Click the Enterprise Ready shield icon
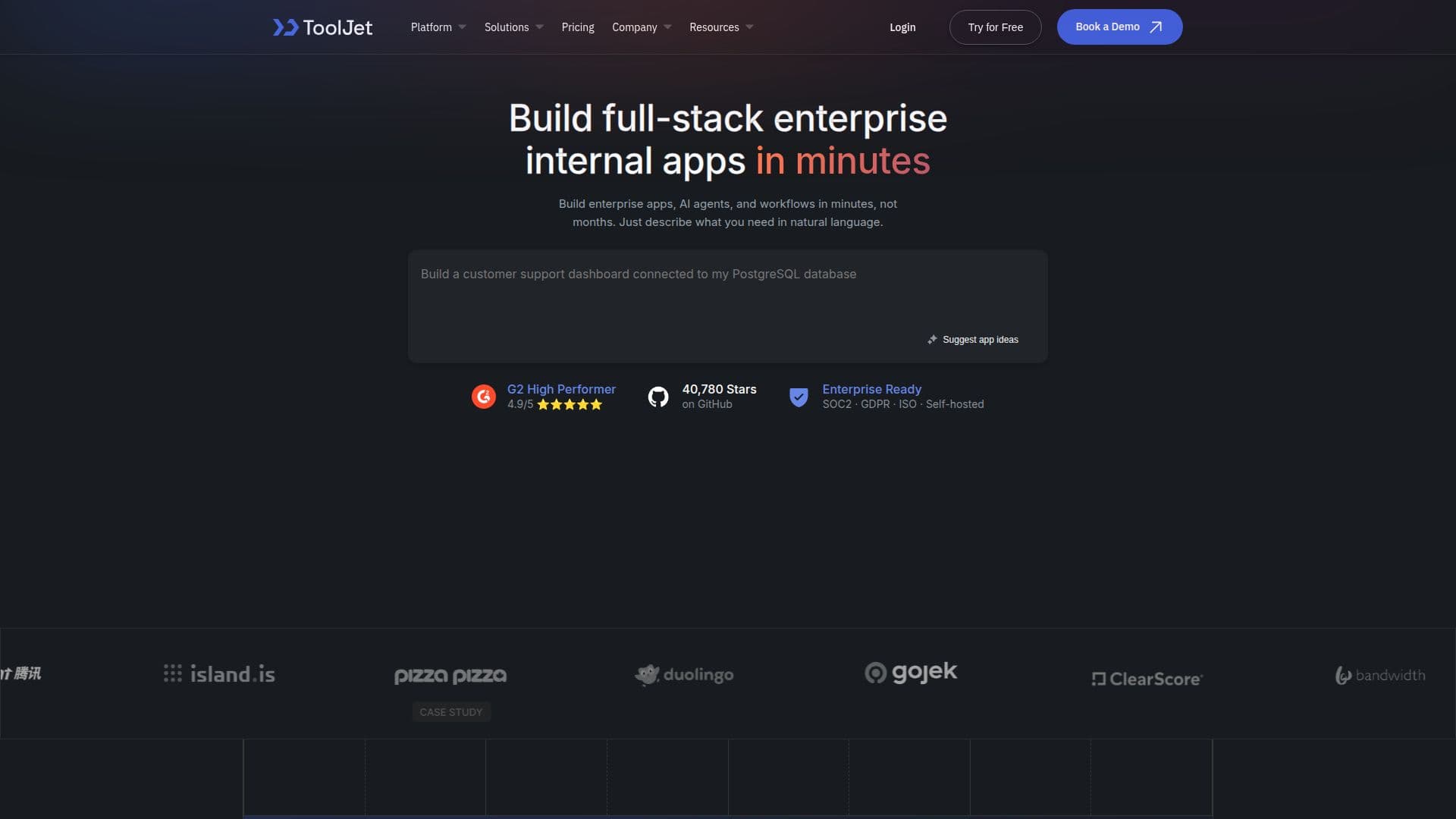The image size is (1456, 819). [x=799, y=397]
